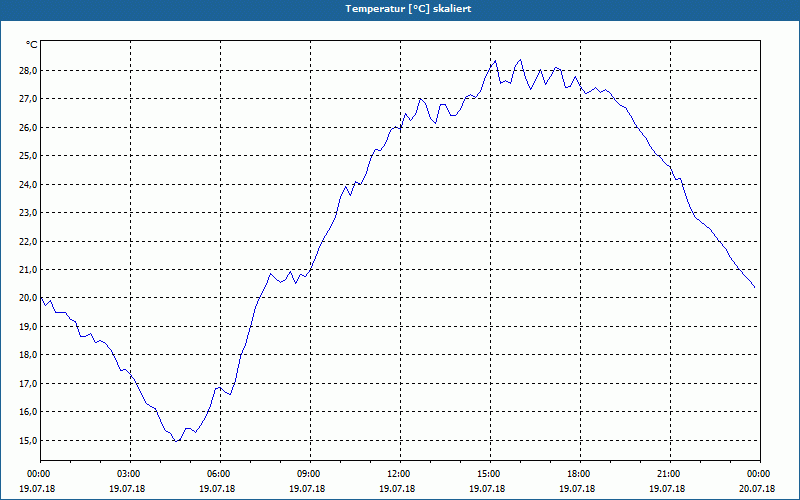The width and height of the screenshot is (800, 500).
Task: Click the '25,0' axis value
Action: tap(28, 156)
